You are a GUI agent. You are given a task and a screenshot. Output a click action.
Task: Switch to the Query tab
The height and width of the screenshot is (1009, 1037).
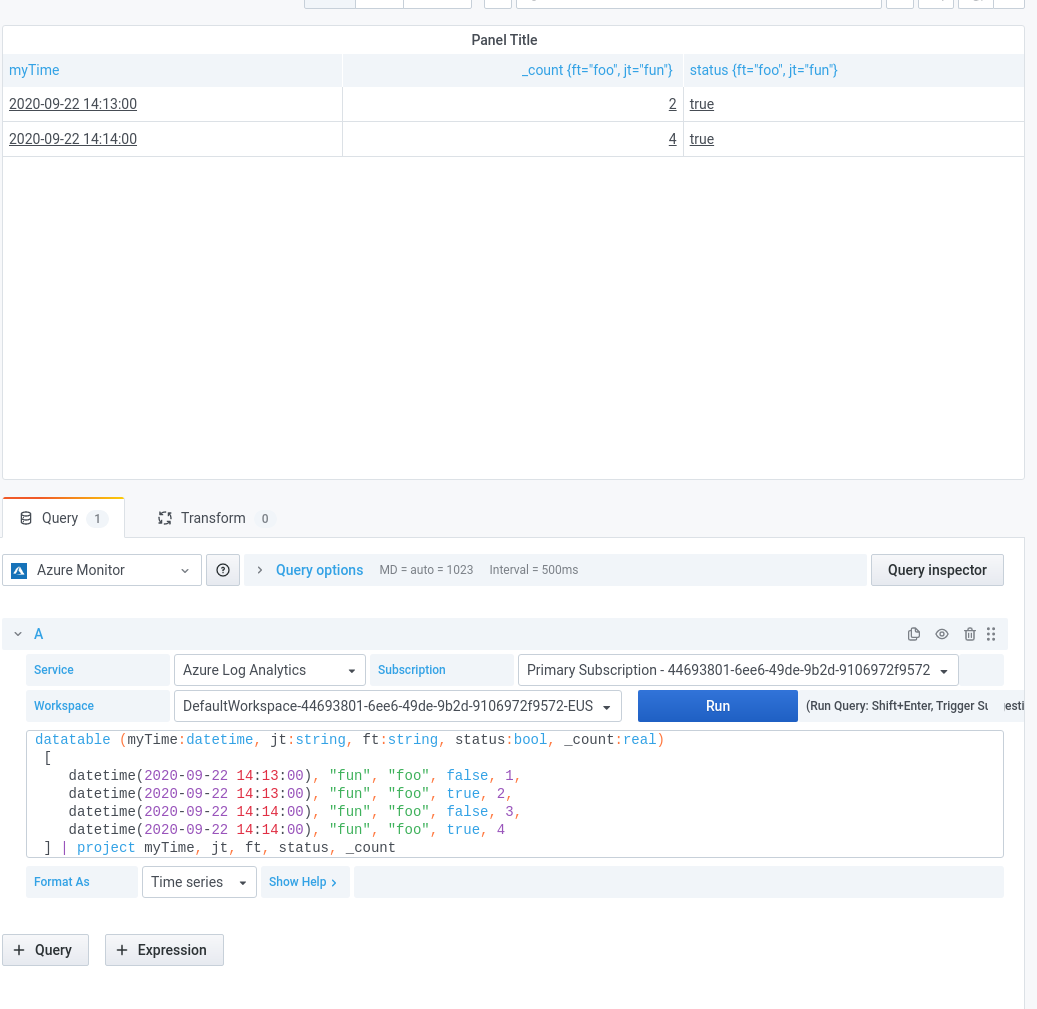coord(63,518)
